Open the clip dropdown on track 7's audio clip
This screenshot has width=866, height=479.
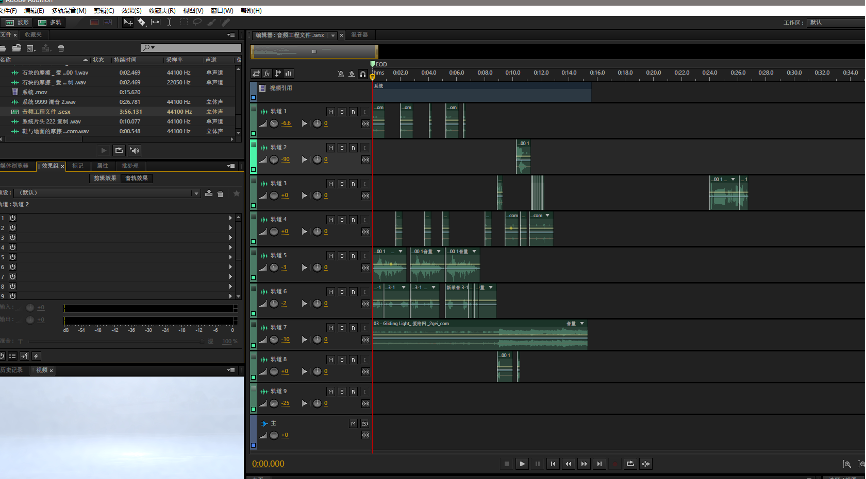tap(581, 324)
